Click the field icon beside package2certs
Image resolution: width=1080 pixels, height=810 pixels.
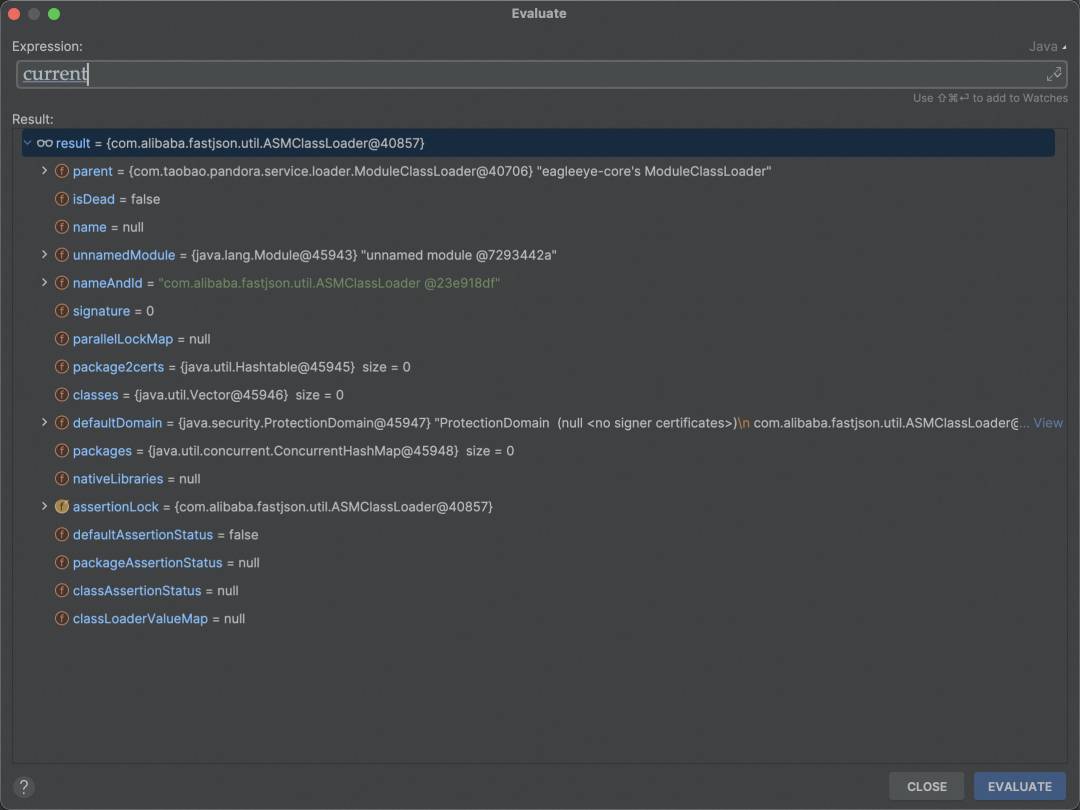[x=61, y=366]
